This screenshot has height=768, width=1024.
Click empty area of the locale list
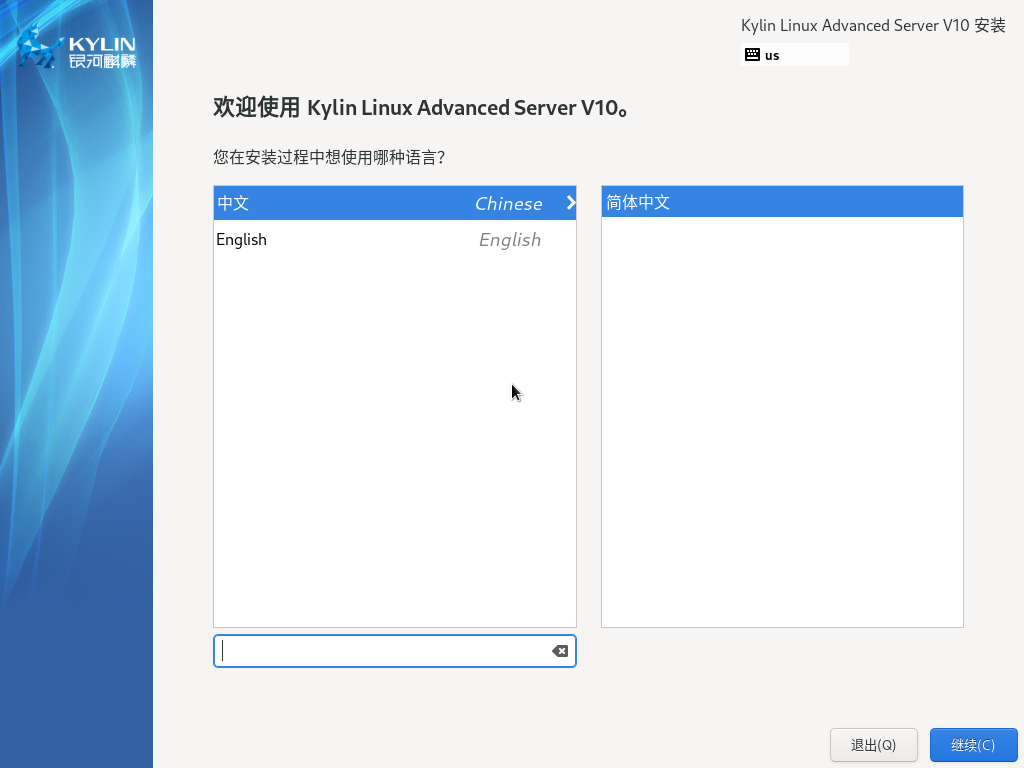[782, 420]
